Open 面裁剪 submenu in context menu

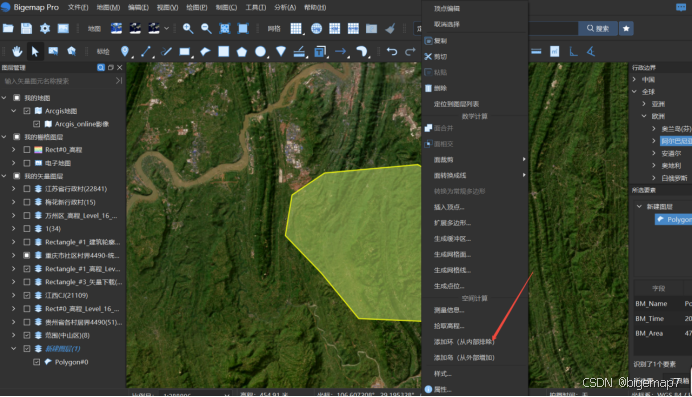[475, 160]
